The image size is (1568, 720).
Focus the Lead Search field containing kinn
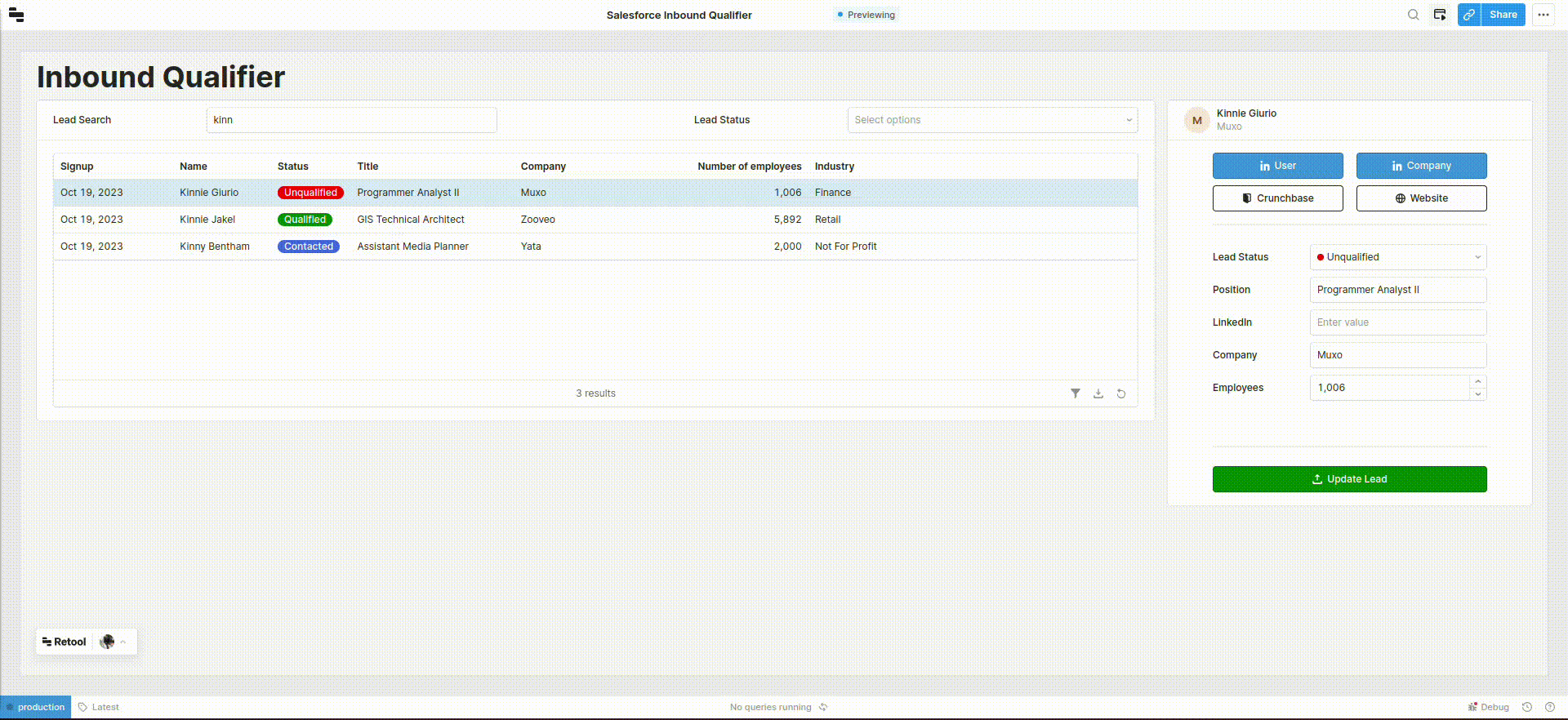point(351,120)
